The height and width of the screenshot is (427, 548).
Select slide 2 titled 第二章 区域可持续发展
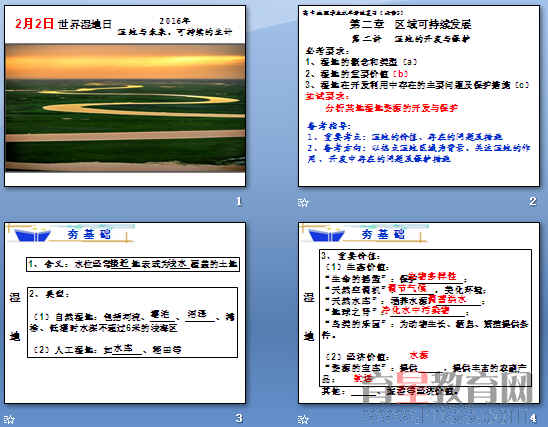click(x=419, y=96)
